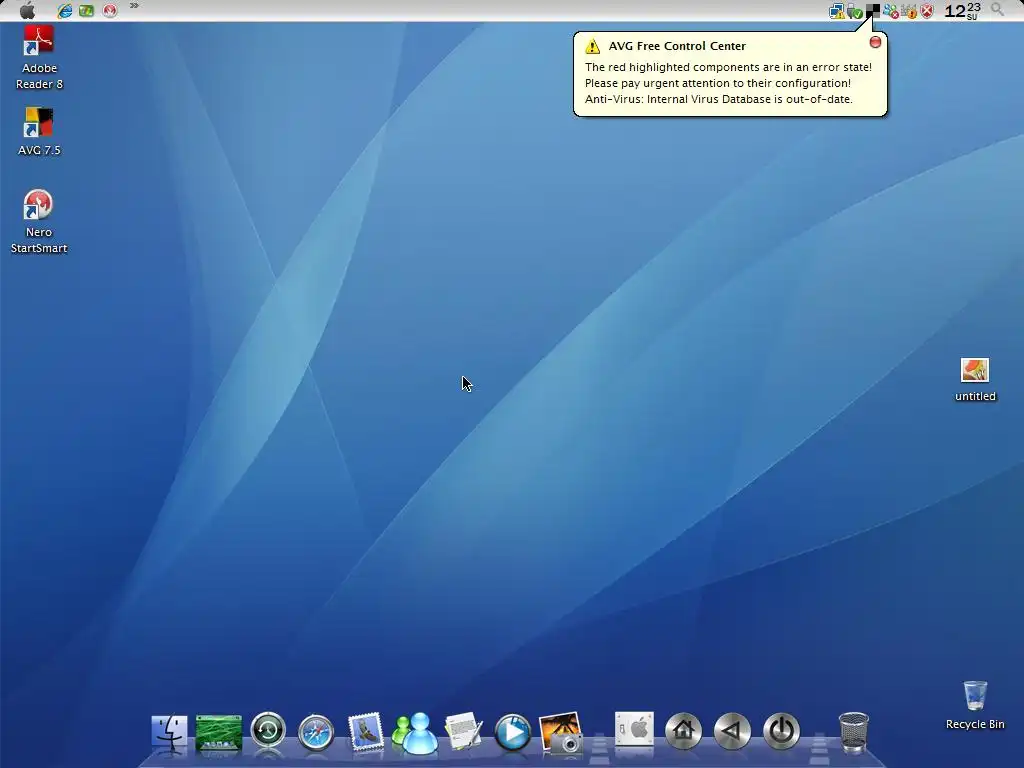Click the yellow warning triangle in AVG balloon
The width and height of the screenshot is (1024, 768).
[x=592, y=46]
